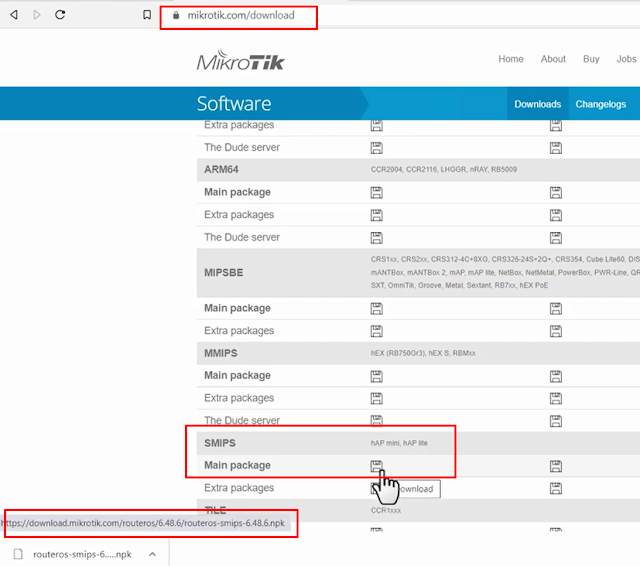This screenshot has width=640, height=566.
Task: Download MIPSBE Extra packages, right column icon
Action: (556, 331)
